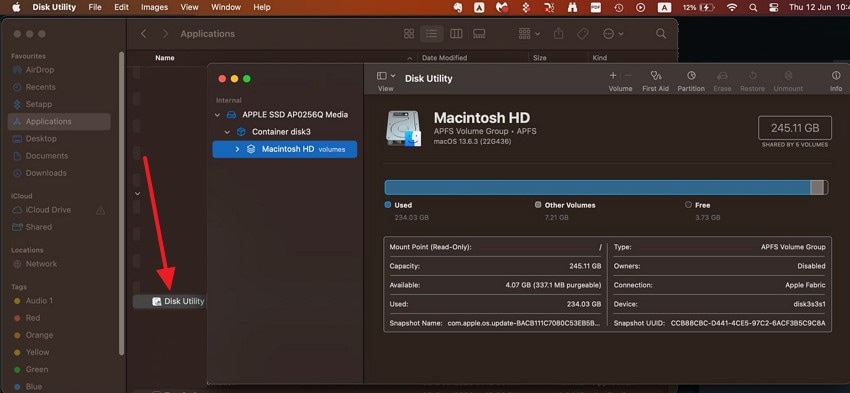850x393 pixels.
Task: Sort Finder list by Date Modified column
Action: tap(445, 58)
